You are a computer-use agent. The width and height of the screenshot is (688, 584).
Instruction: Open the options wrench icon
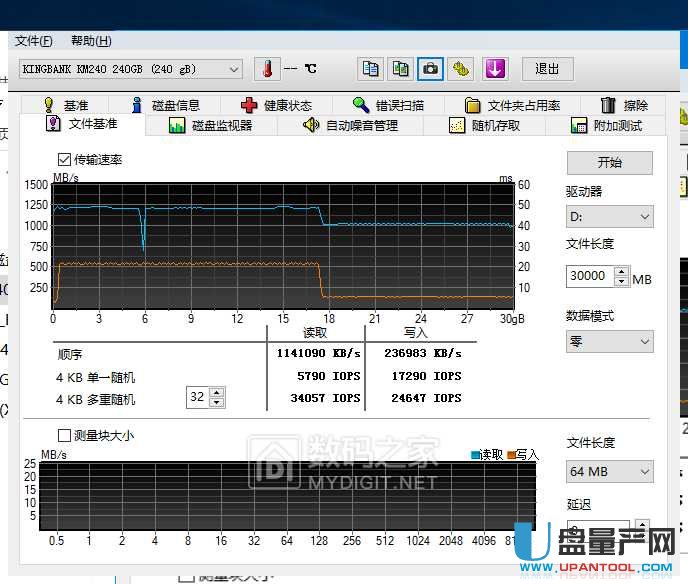pos(460,69)
